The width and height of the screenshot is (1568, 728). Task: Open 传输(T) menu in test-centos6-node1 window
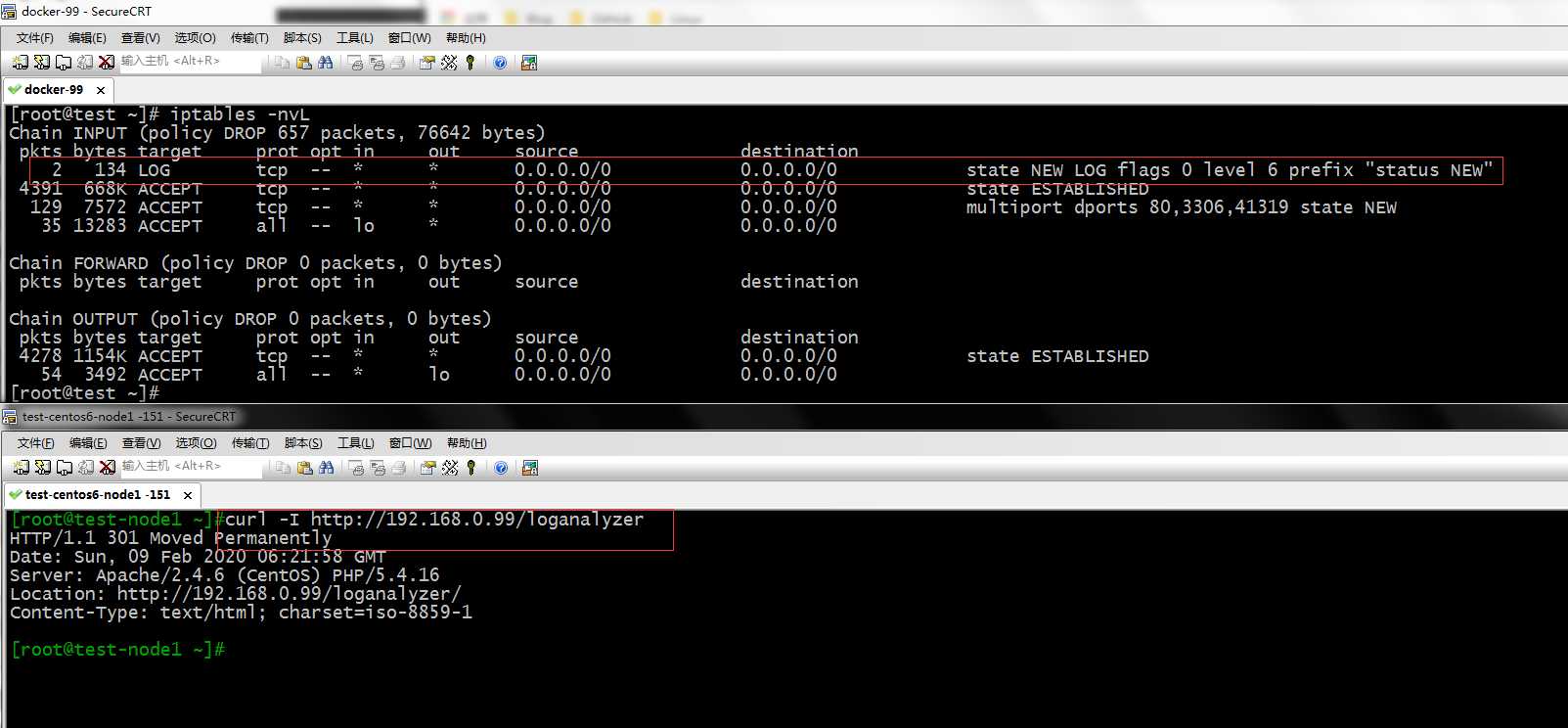250,443
